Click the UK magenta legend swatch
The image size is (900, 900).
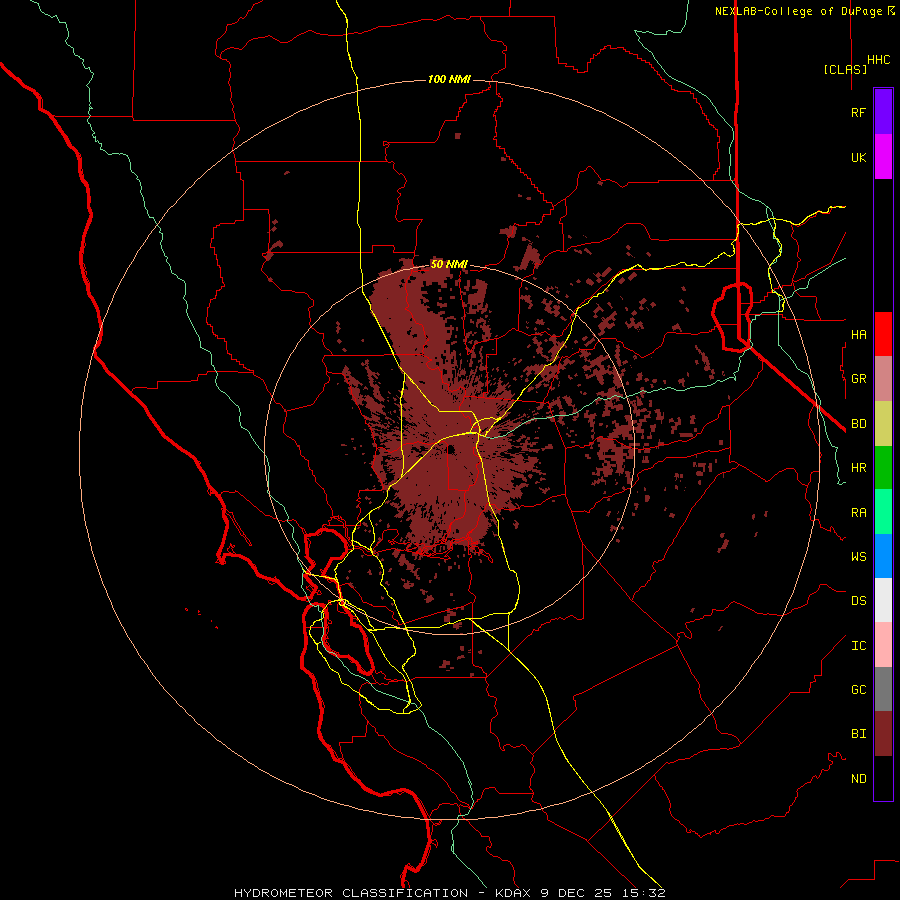(x=883, y=157)
